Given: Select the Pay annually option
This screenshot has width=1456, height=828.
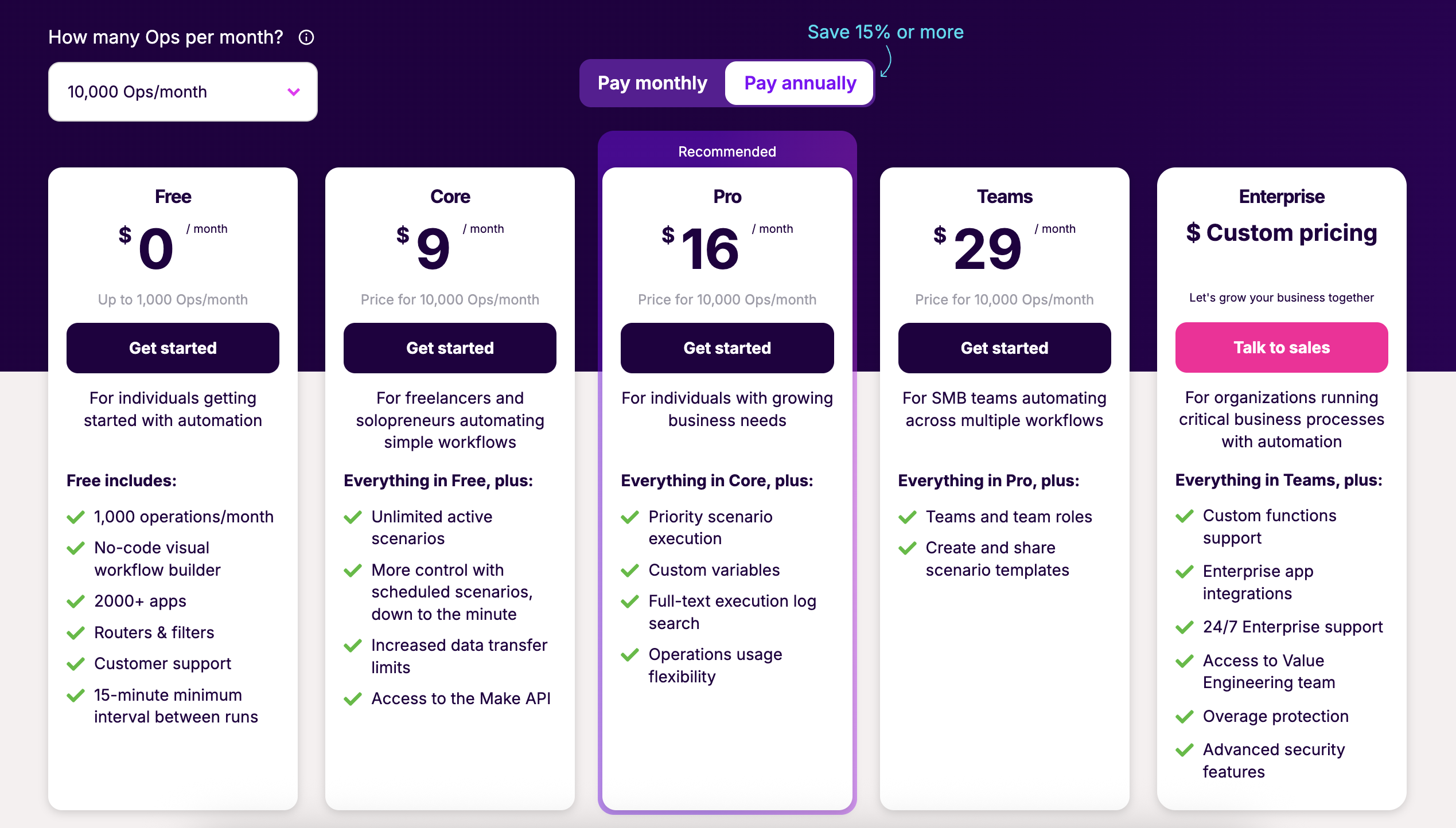Looking at the screenshot, I should (799, 83).
